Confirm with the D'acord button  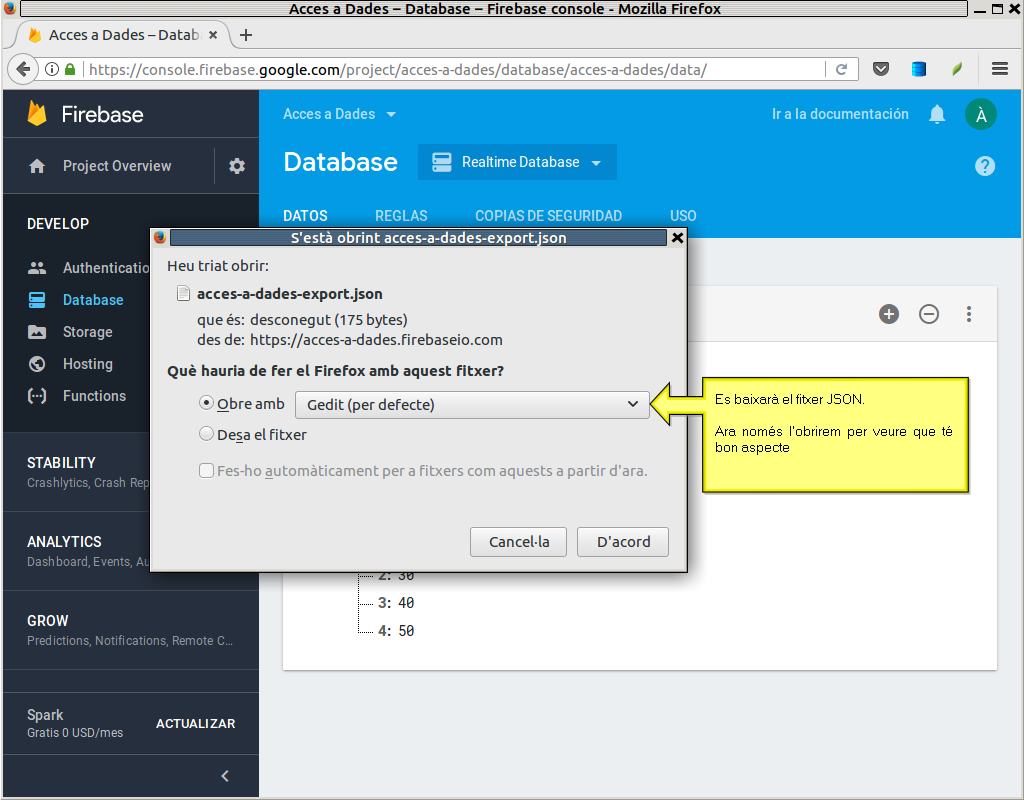[x=623, y=542]
